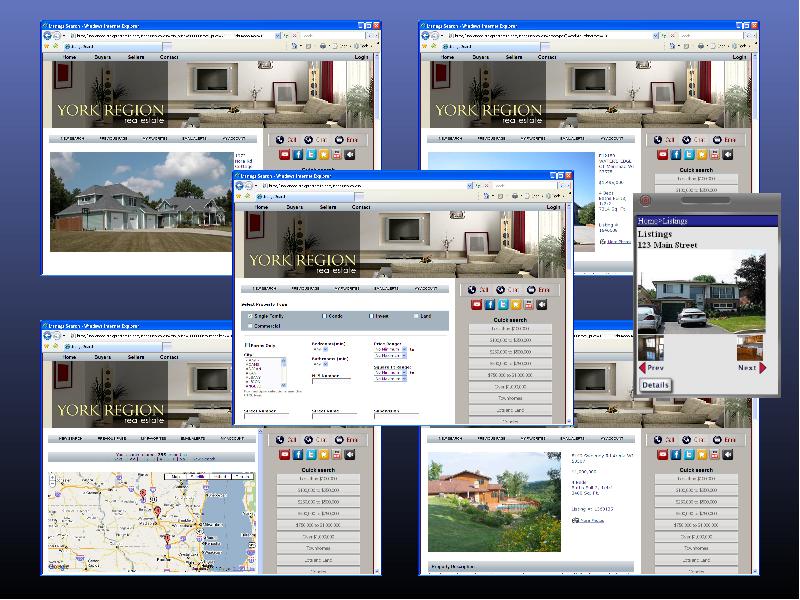Uncheck the Single Family checkbox
Image resolution: width=800 pixels, height=600 pixels.
tap(250, 316)
